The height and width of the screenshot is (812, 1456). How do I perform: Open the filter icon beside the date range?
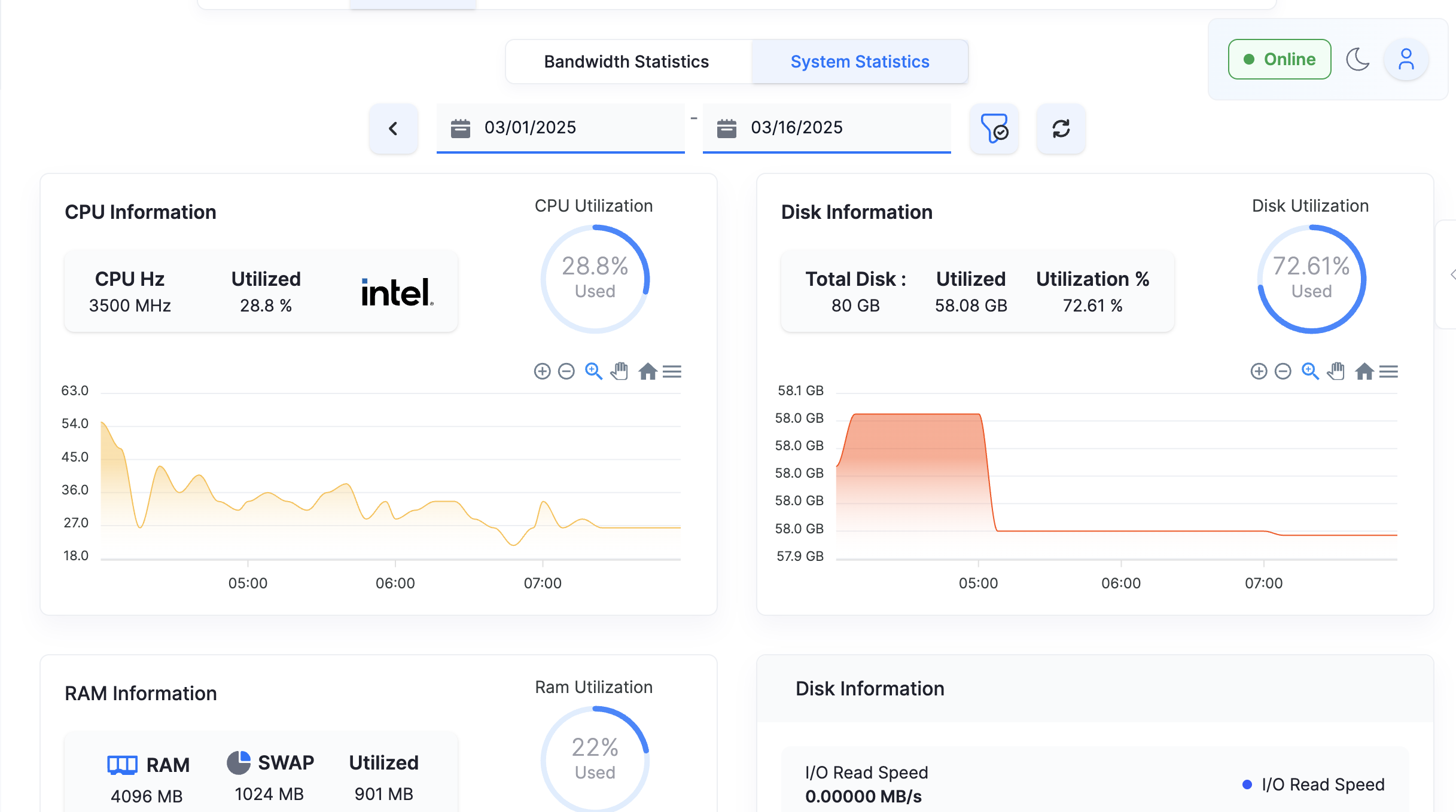(x=994, y=128)
